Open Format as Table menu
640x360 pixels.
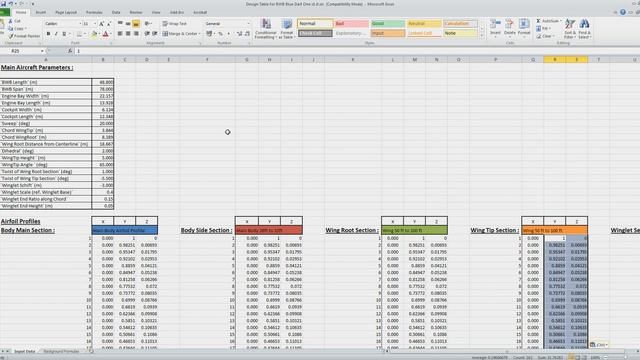[x=287, y=29]
